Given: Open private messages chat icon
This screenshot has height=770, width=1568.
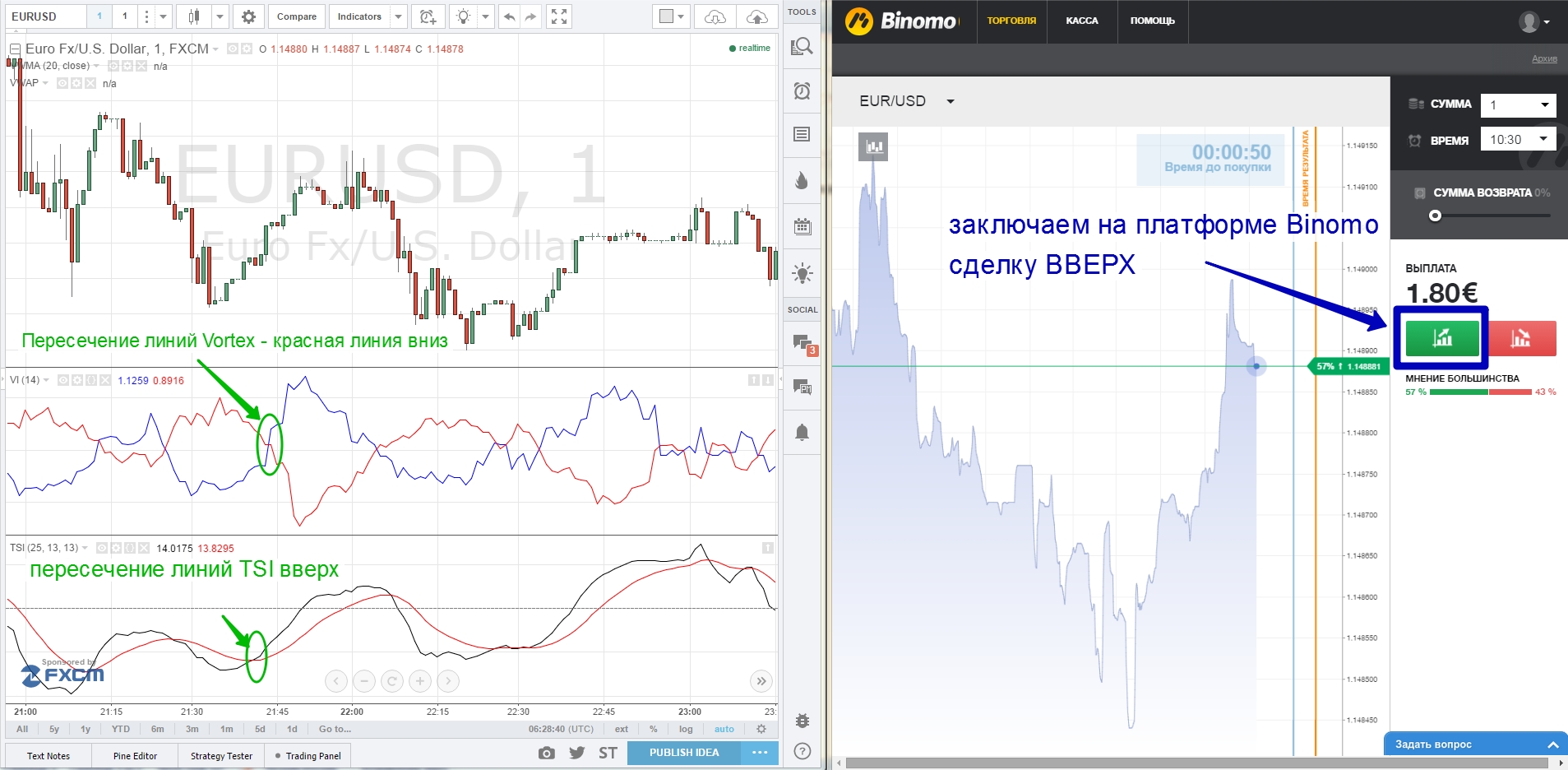Looking at the screenshot, I should 802,387.
